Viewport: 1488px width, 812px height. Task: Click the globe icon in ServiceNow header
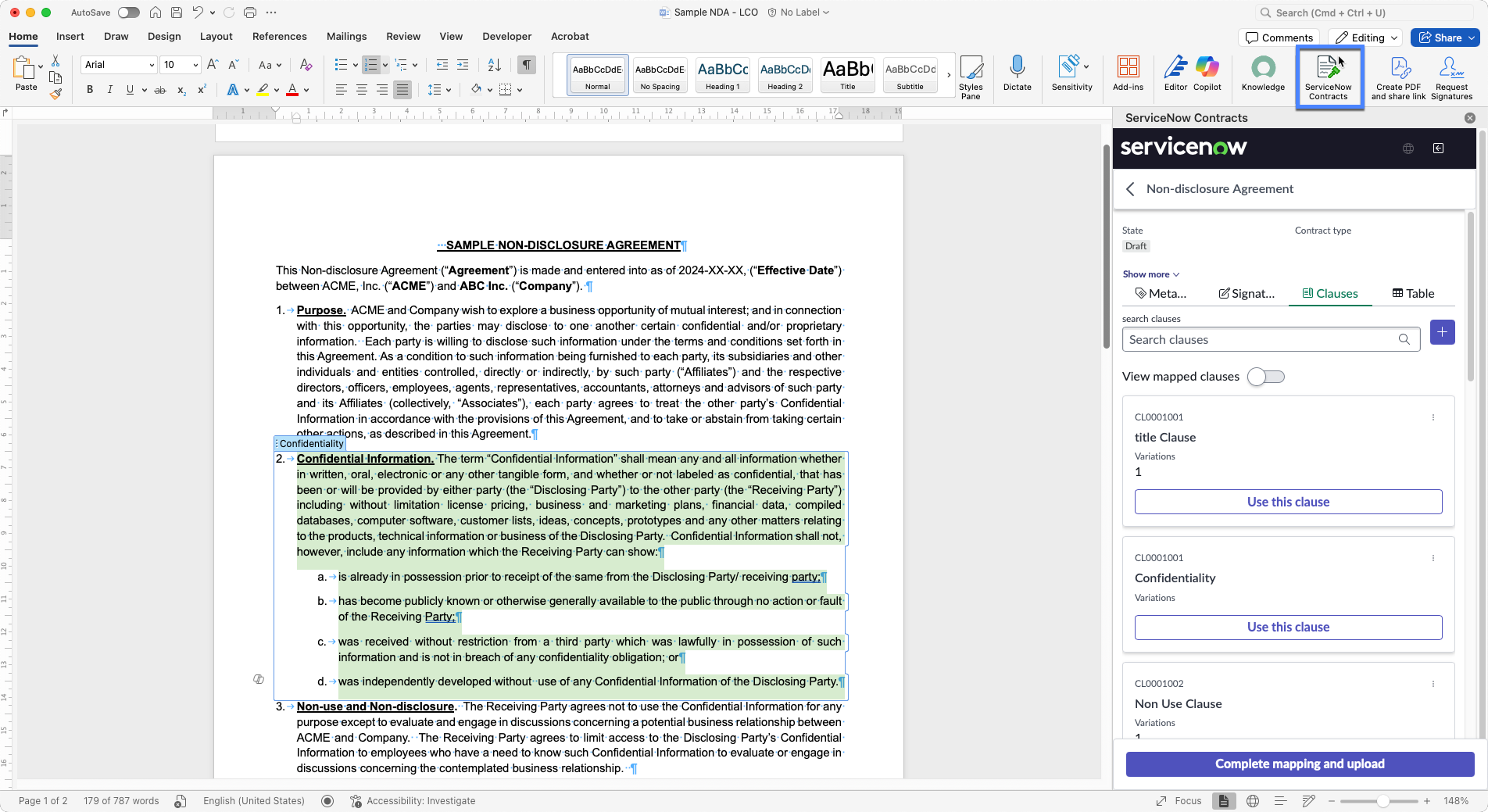click(1408, 148)
